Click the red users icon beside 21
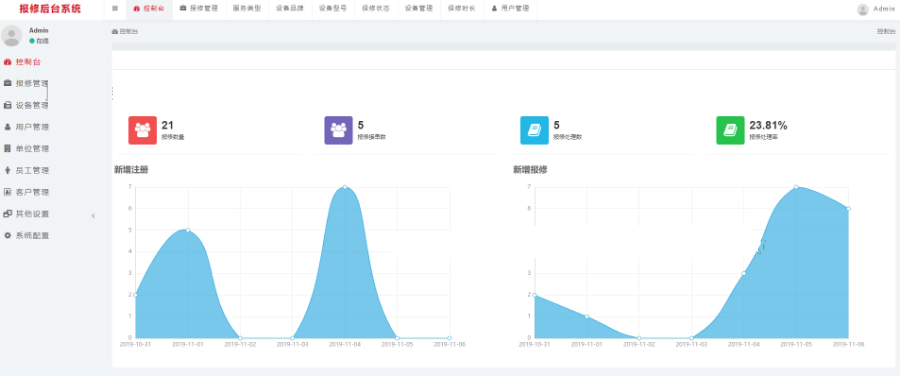 click(x=142, y=130)
